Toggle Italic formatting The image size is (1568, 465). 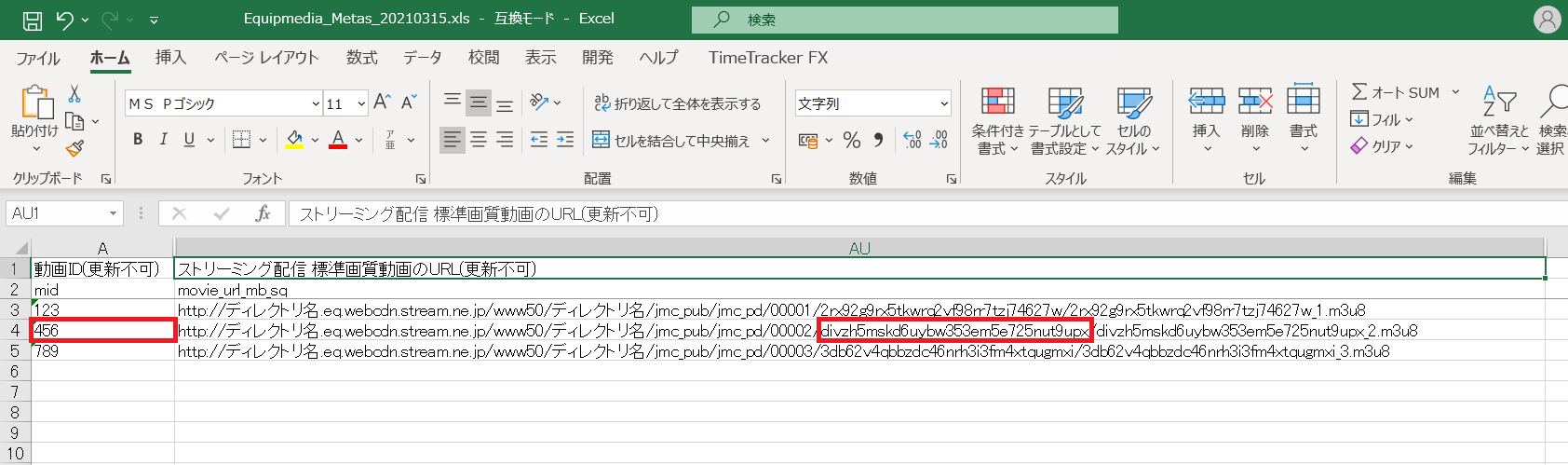pos(163,140)
